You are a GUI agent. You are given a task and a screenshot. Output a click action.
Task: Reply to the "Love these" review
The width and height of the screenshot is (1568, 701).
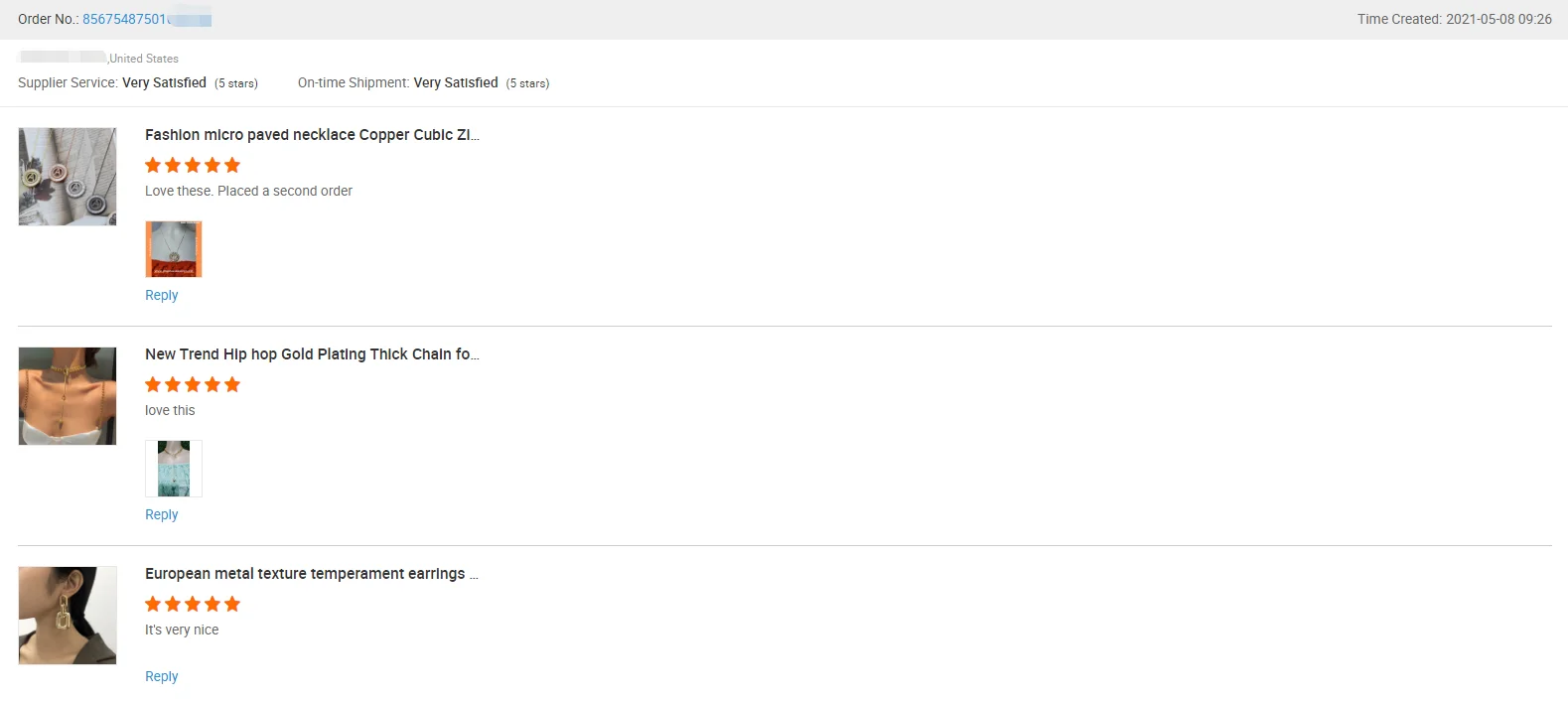pos(162,295)
